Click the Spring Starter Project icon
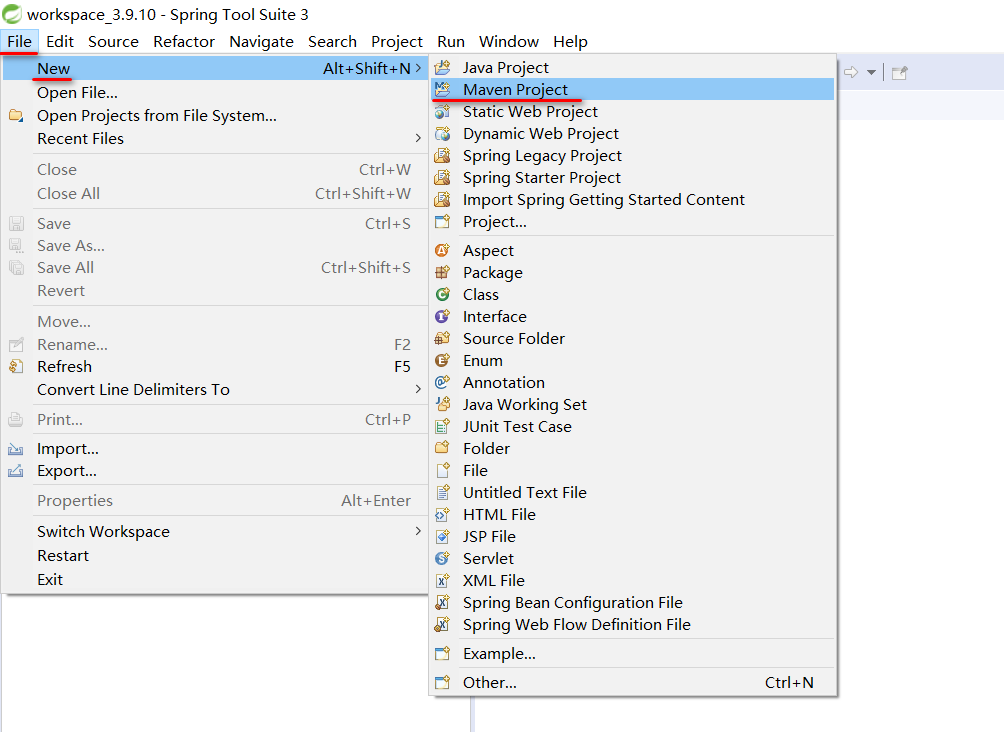 pos(442,177)
